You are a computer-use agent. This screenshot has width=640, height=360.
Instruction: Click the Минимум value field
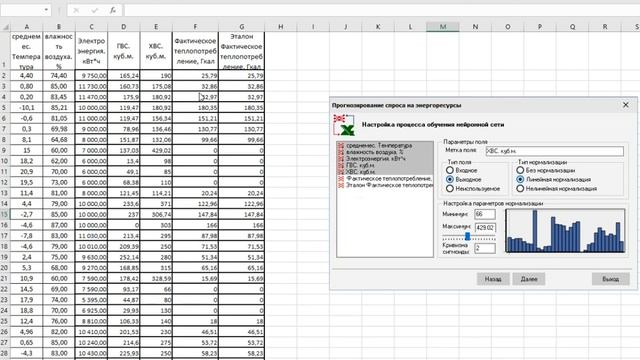485,214
